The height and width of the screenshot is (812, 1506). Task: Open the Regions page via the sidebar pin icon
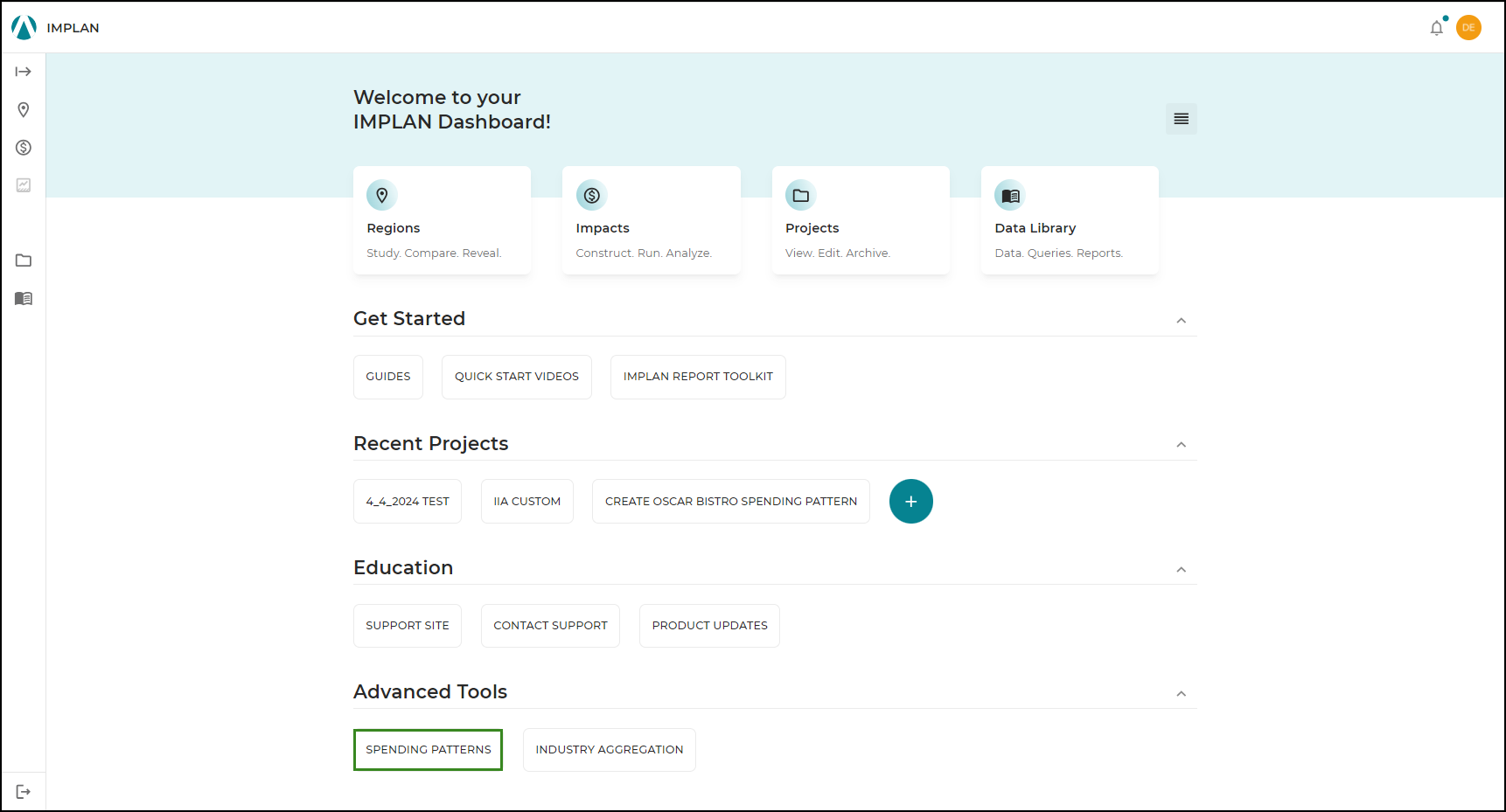click(x=23, y=109)
